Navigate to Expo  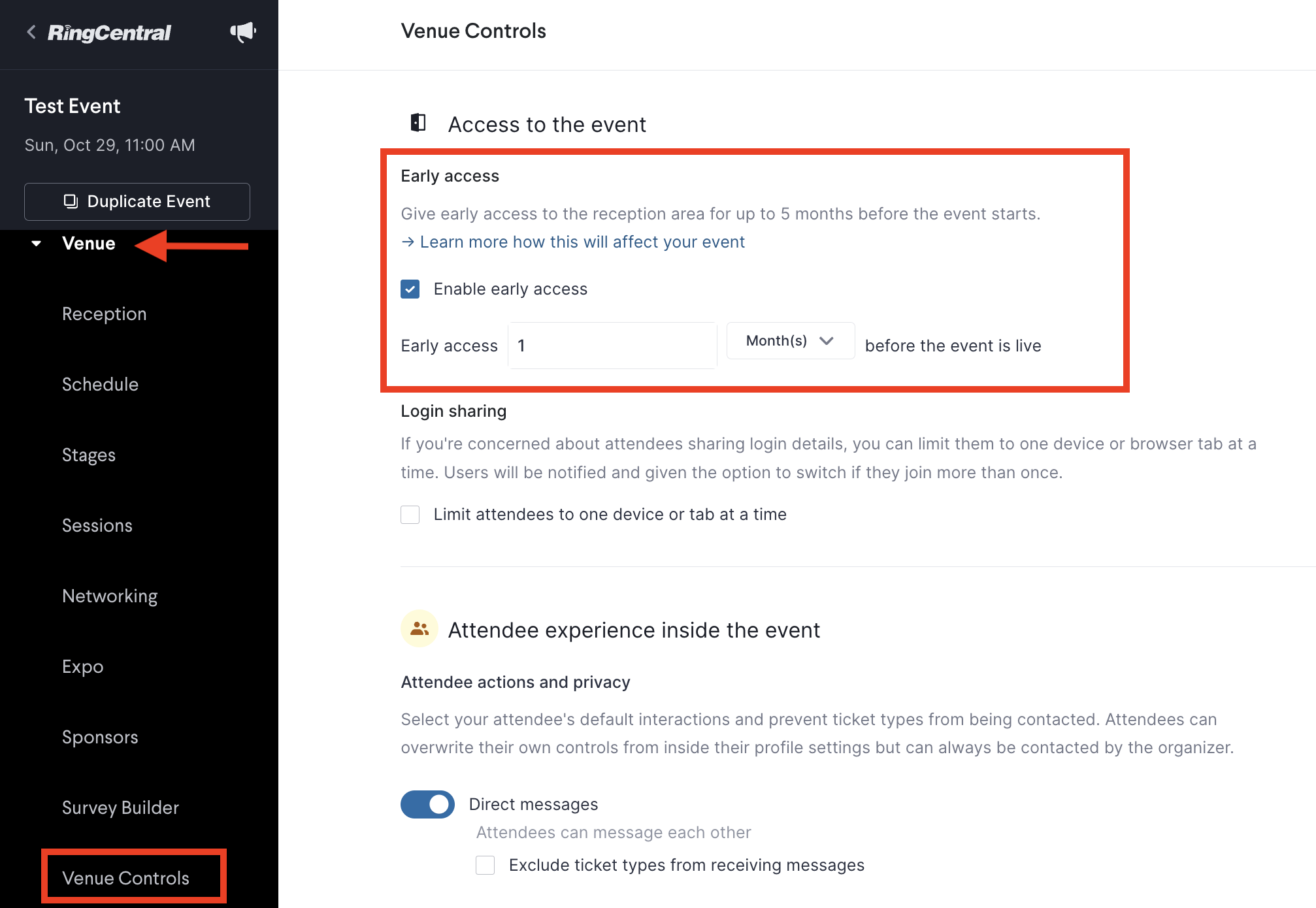pos(83,666)
